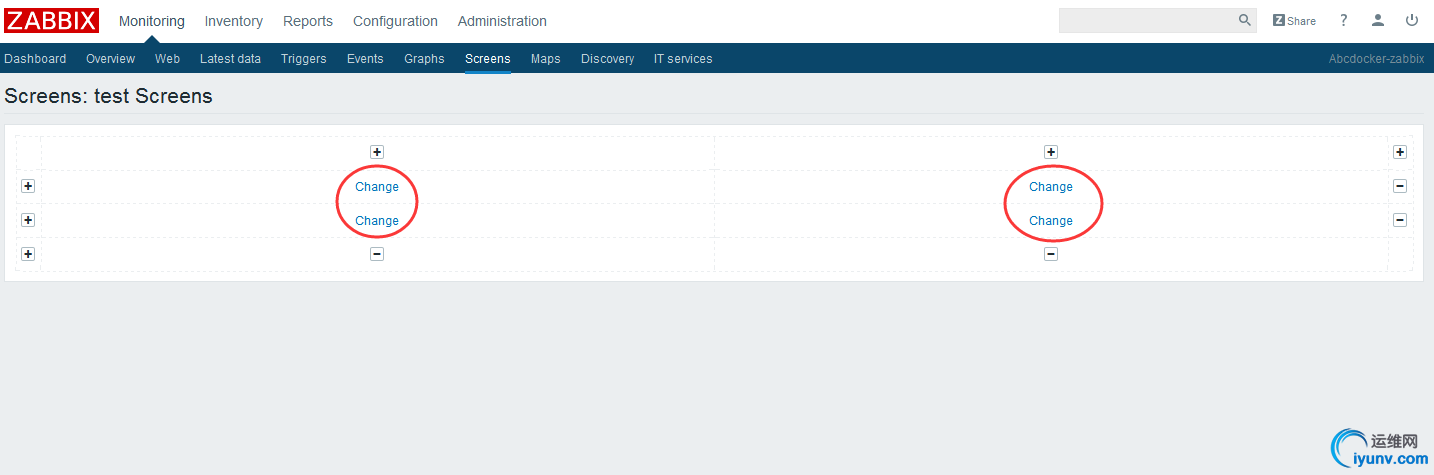The image size is (1434, 475).
Task: Select the Web submenu item
Action: (167, 59)
